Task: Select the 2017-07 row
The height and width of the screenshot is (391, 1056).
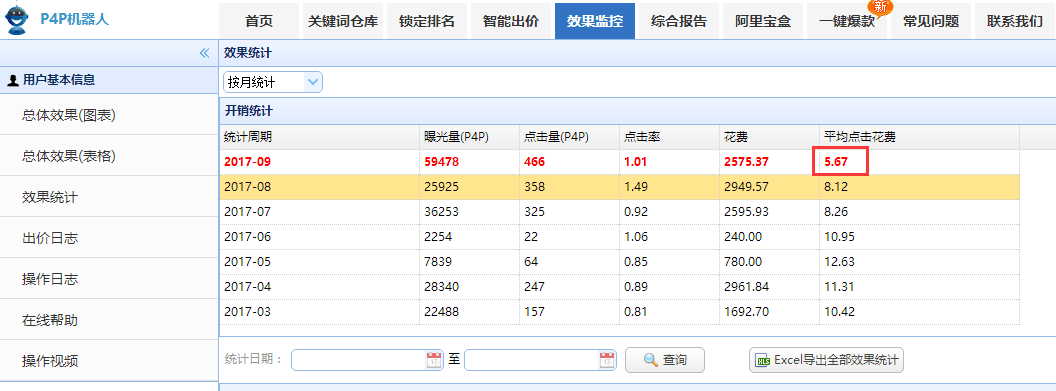Action: click(620, 211)
